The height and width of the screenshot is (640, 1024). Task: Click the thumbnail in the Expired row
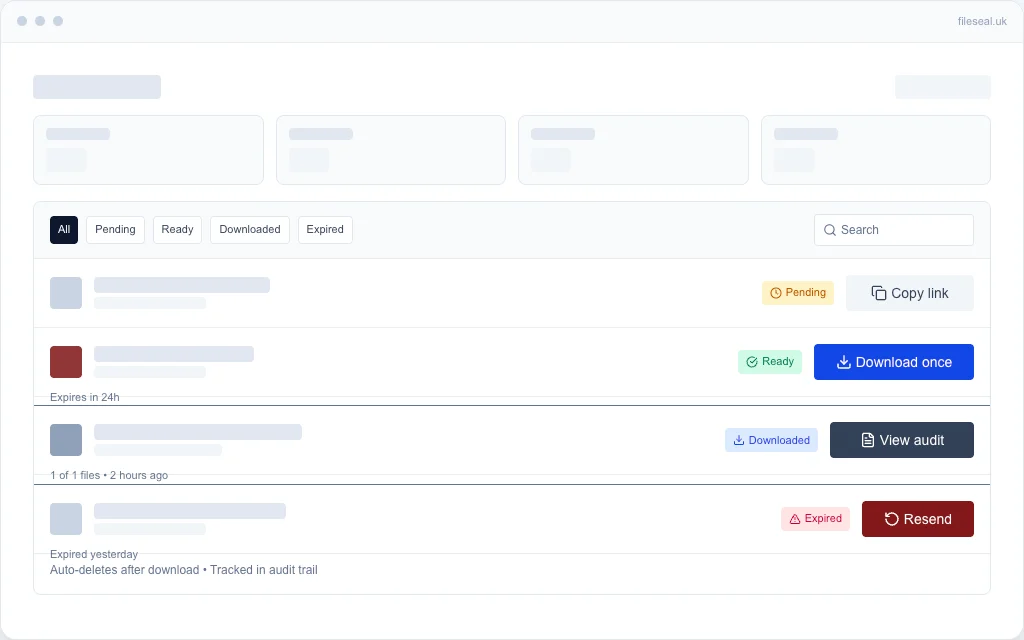click(x=66, y=519)
